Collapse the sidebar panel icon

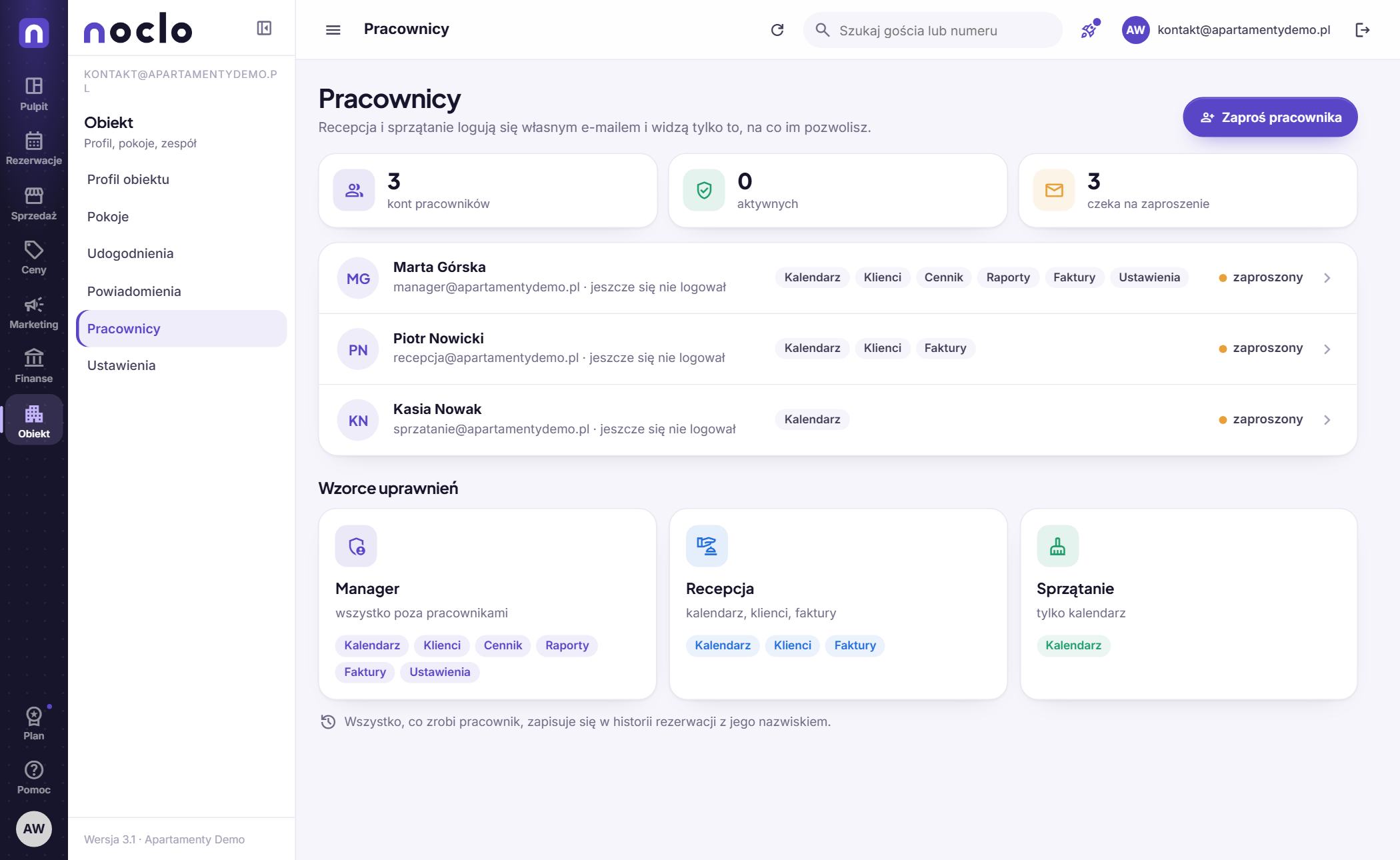(264, 28)
